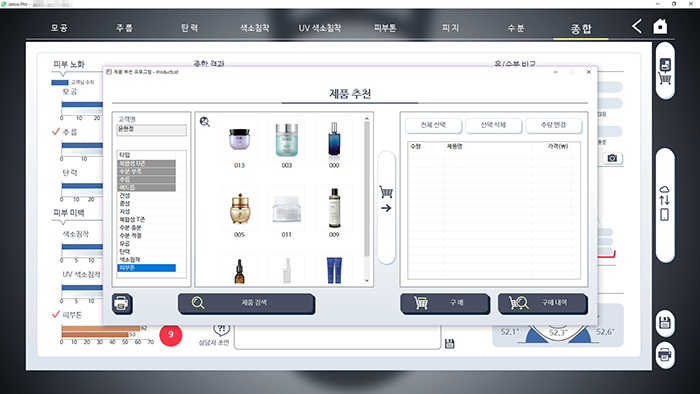Select the 색소침착 row in type list
The width and height of the screenshot is (700, 394).
146,260
